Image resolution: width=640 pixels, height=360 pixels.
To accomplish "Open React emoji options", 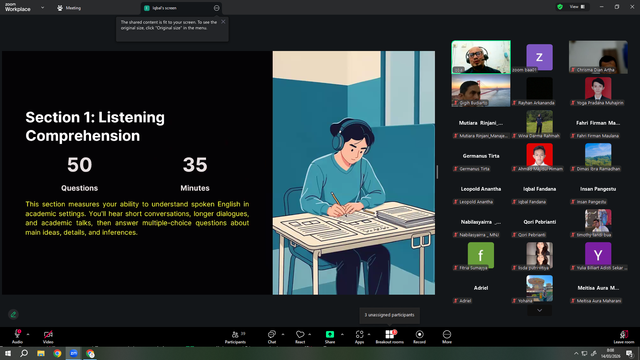I will click(300, 337).
